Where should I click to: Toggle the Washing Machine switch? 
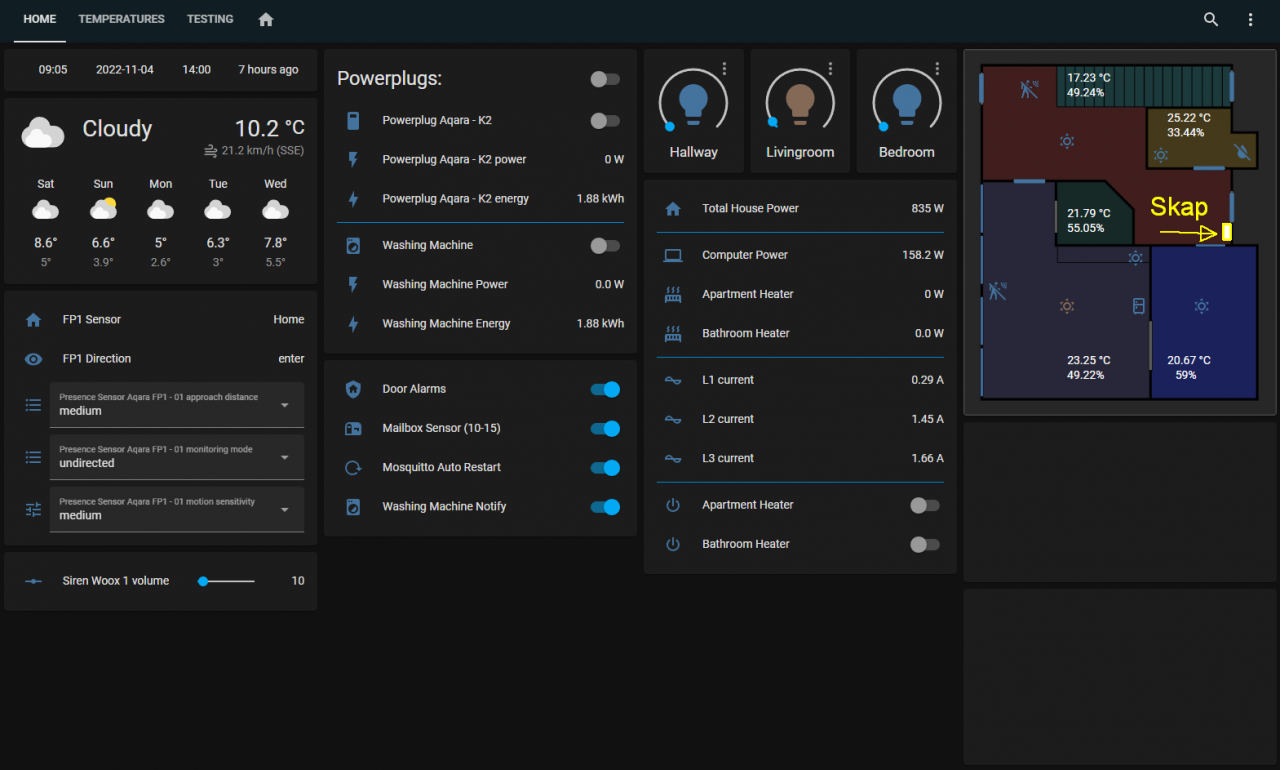(x=604, y=245)
